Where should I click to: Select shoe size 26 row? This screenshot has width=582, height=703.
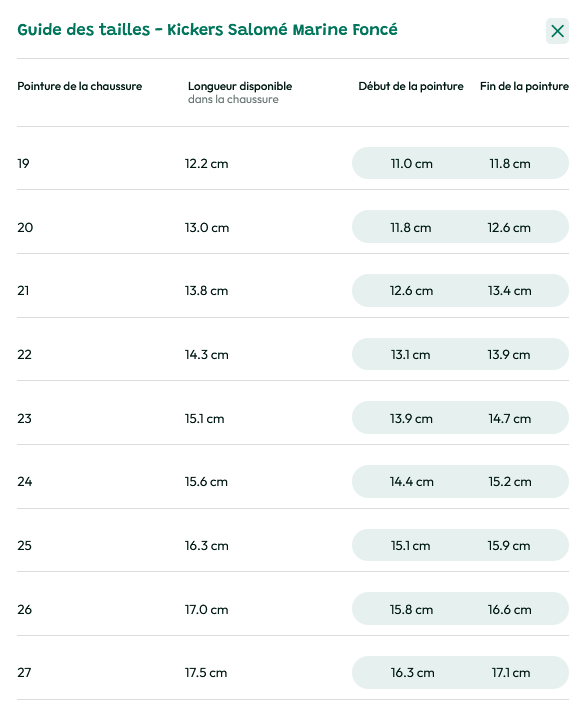[293, 609]
